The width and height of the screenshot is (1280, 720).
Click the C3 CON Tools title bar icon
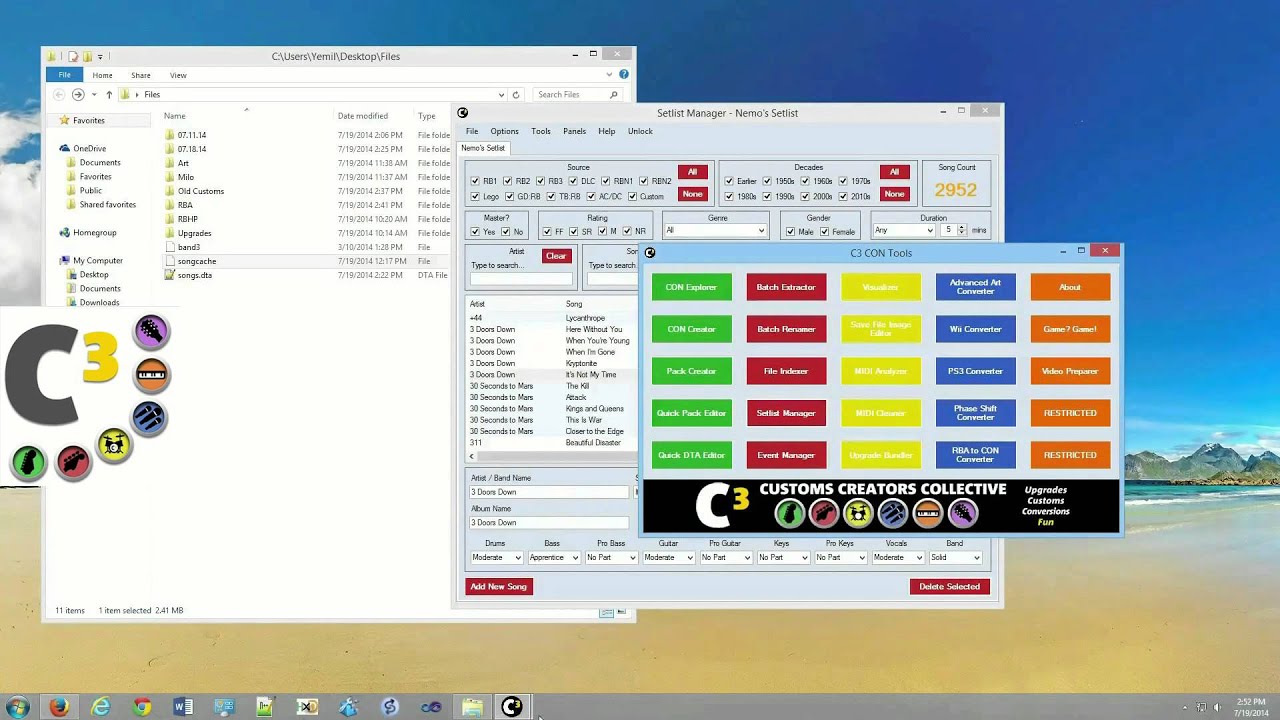click(650, 253)
